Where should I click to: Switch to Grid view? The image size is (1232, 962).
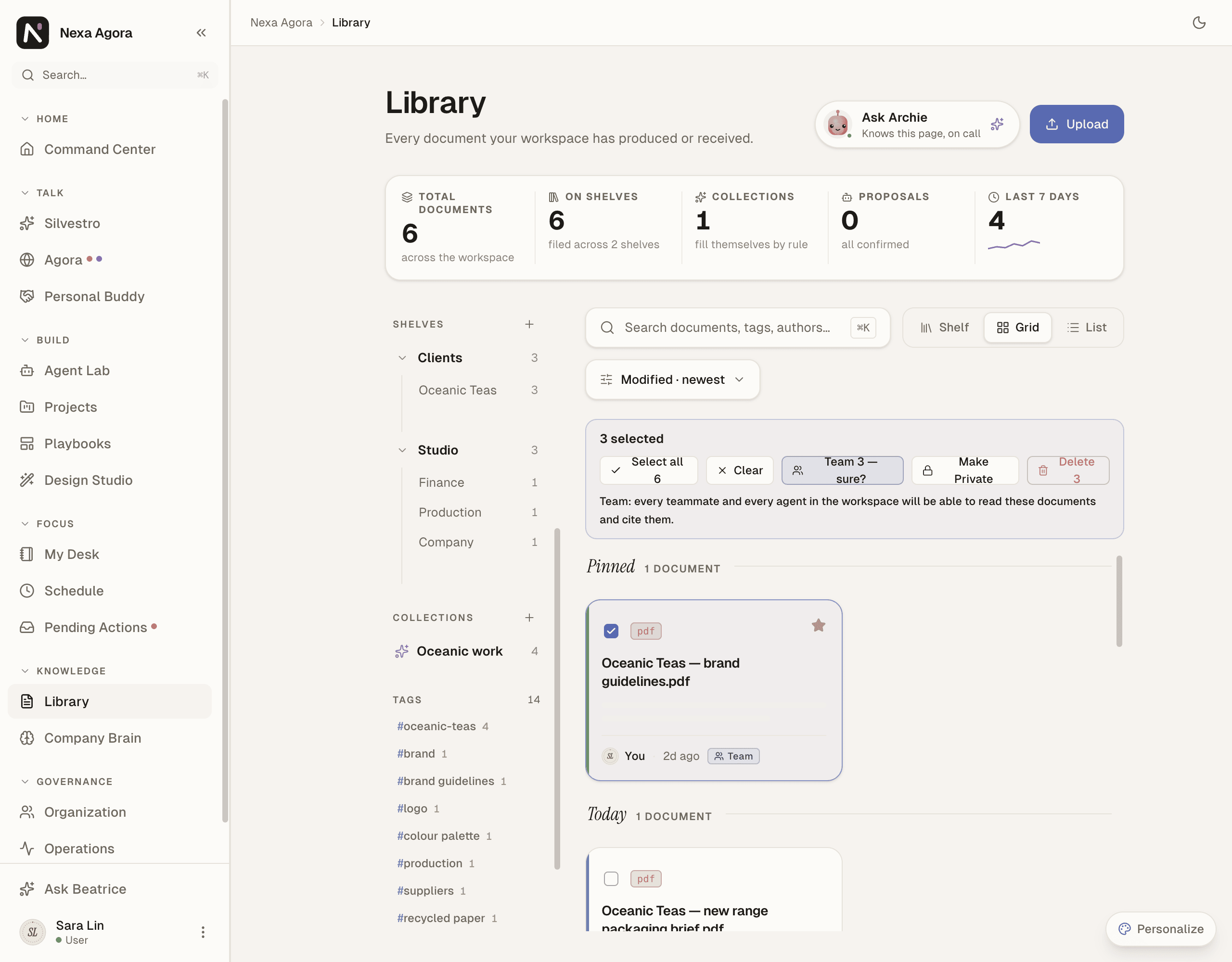tap(1018, 328)
